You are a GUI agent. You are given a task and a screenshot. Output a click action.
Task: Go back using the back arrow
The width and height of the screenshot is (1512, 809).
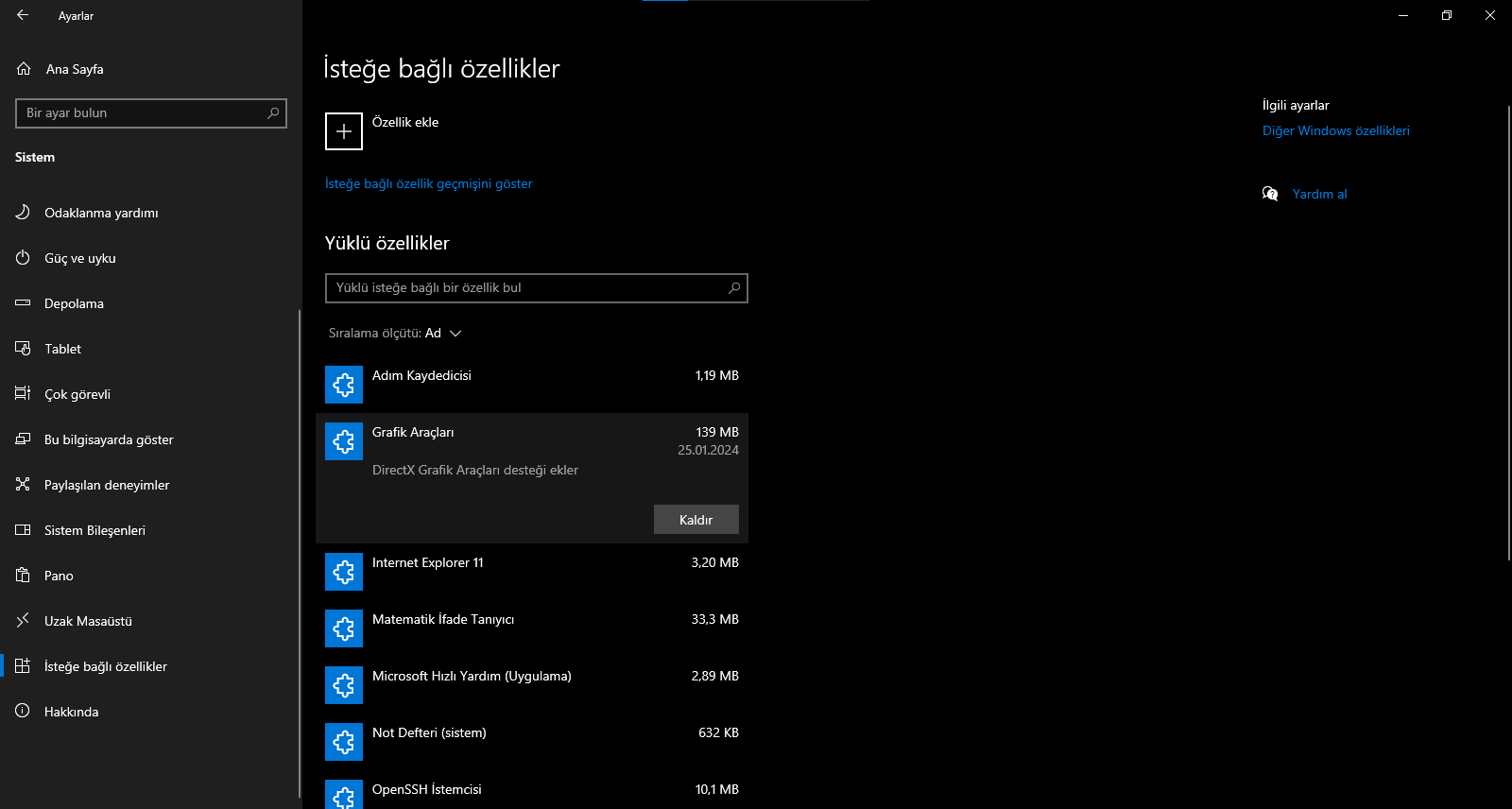23,15
